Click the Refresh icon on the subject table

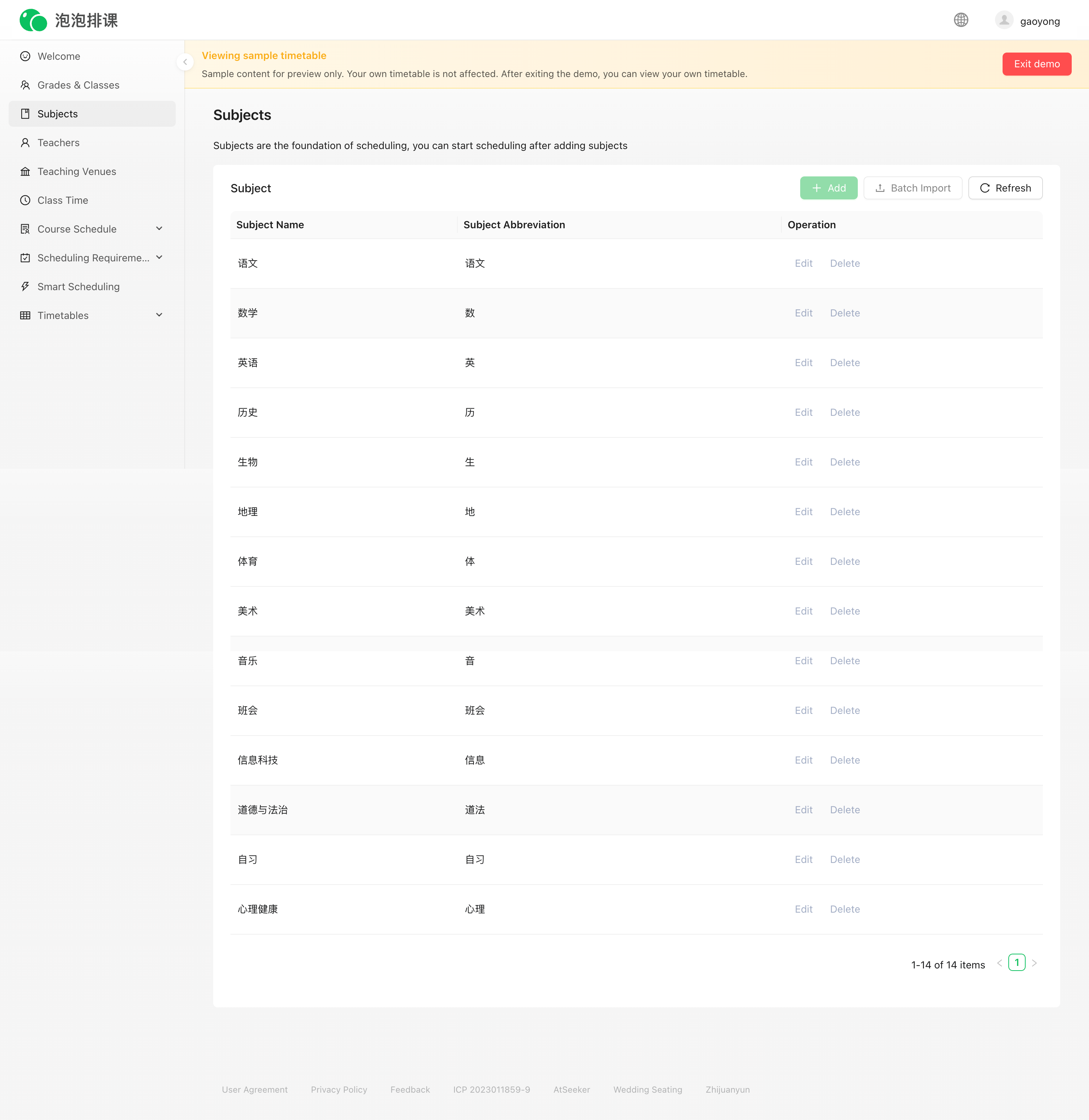click(986, 188)
